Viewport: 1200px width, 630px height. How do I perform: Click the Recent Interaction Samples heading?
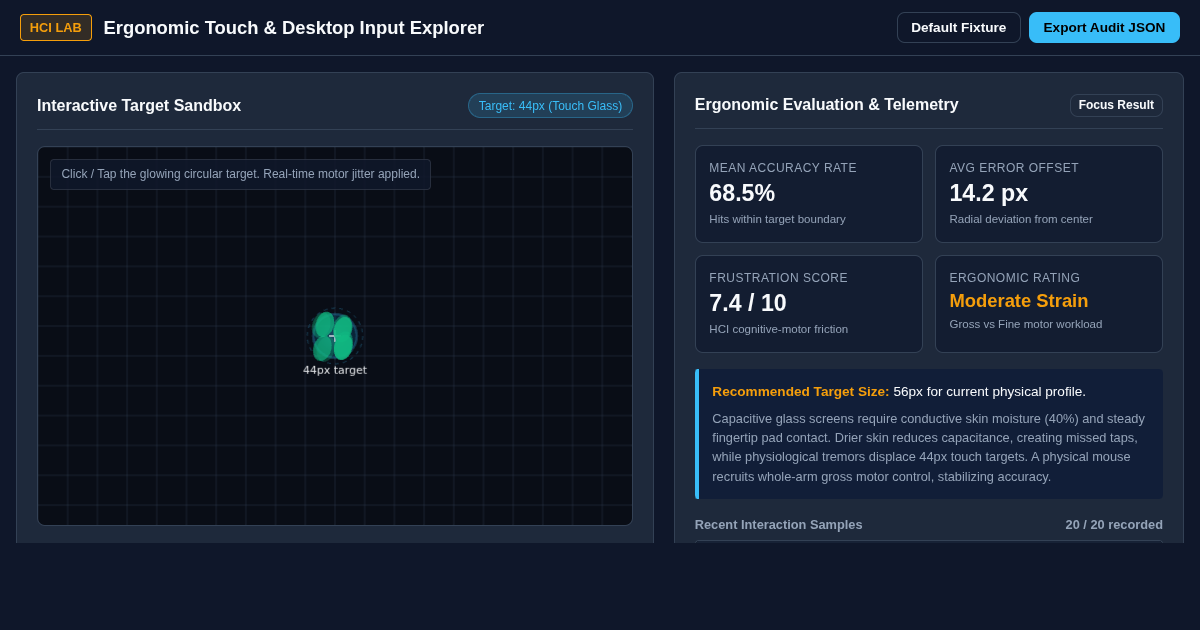tap(778, 524)
